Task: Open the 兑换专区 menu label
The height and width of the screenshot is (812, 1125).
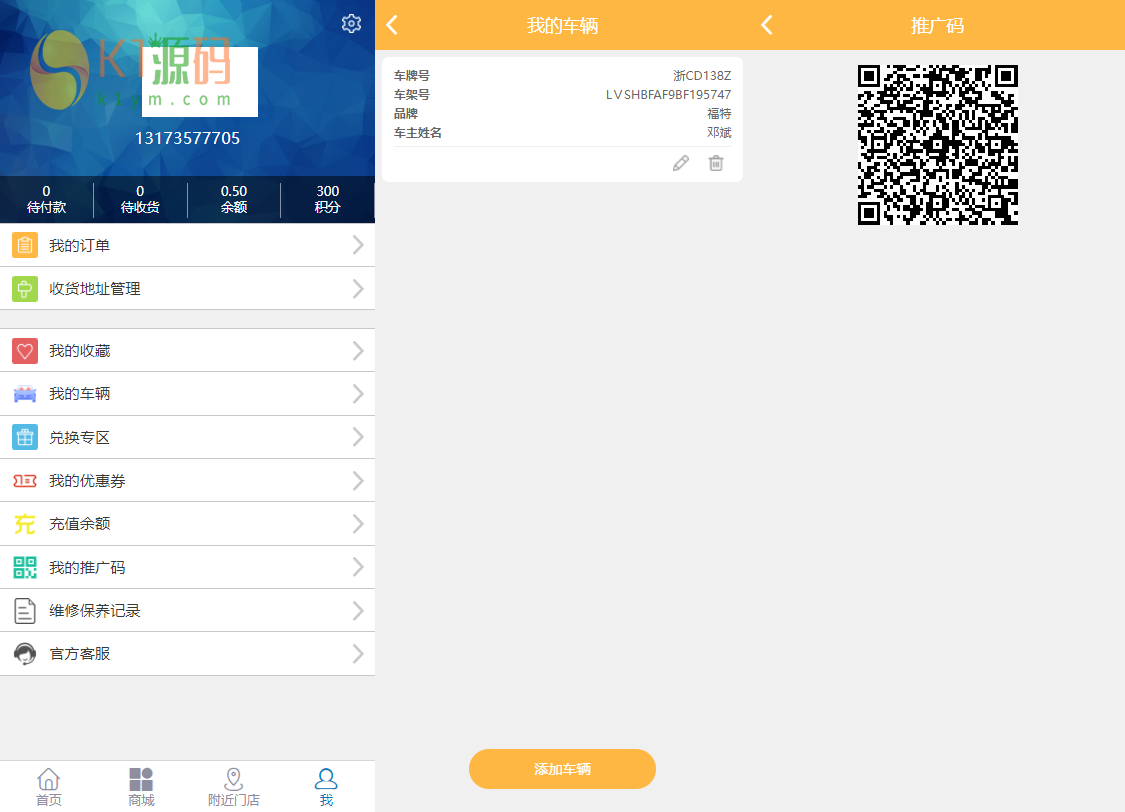Action: [x=80, y=438]
